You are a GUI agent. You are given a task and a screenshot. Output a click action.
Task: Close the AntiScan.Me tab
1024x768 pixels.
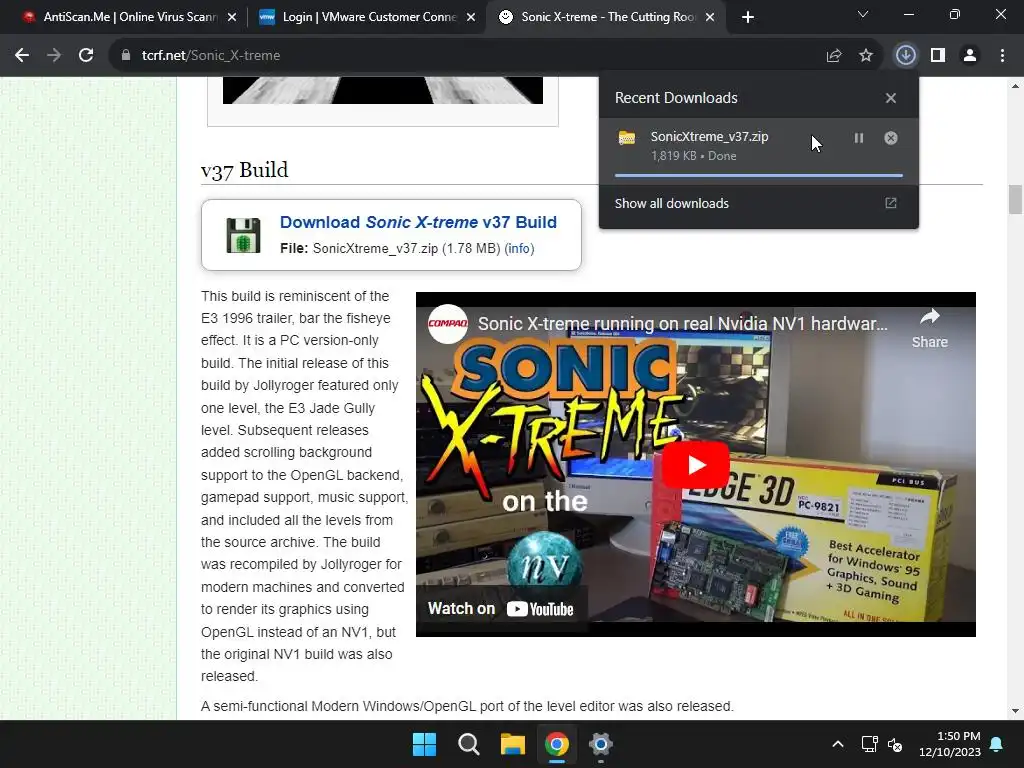(x=232, y=17)
